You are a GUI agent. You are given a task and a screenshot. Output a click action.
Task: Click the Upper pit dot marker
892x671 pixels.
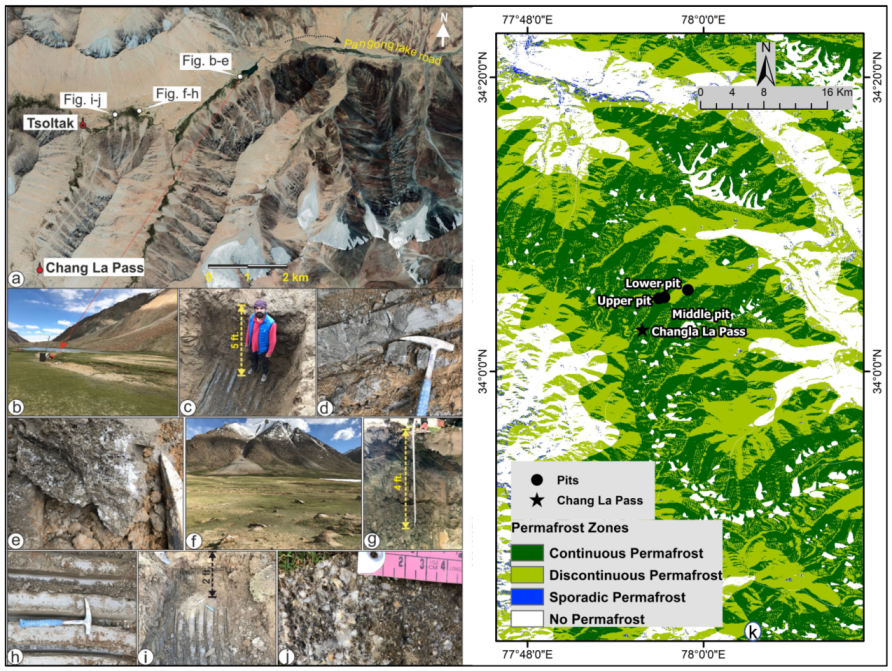click(x=656, y=300)
